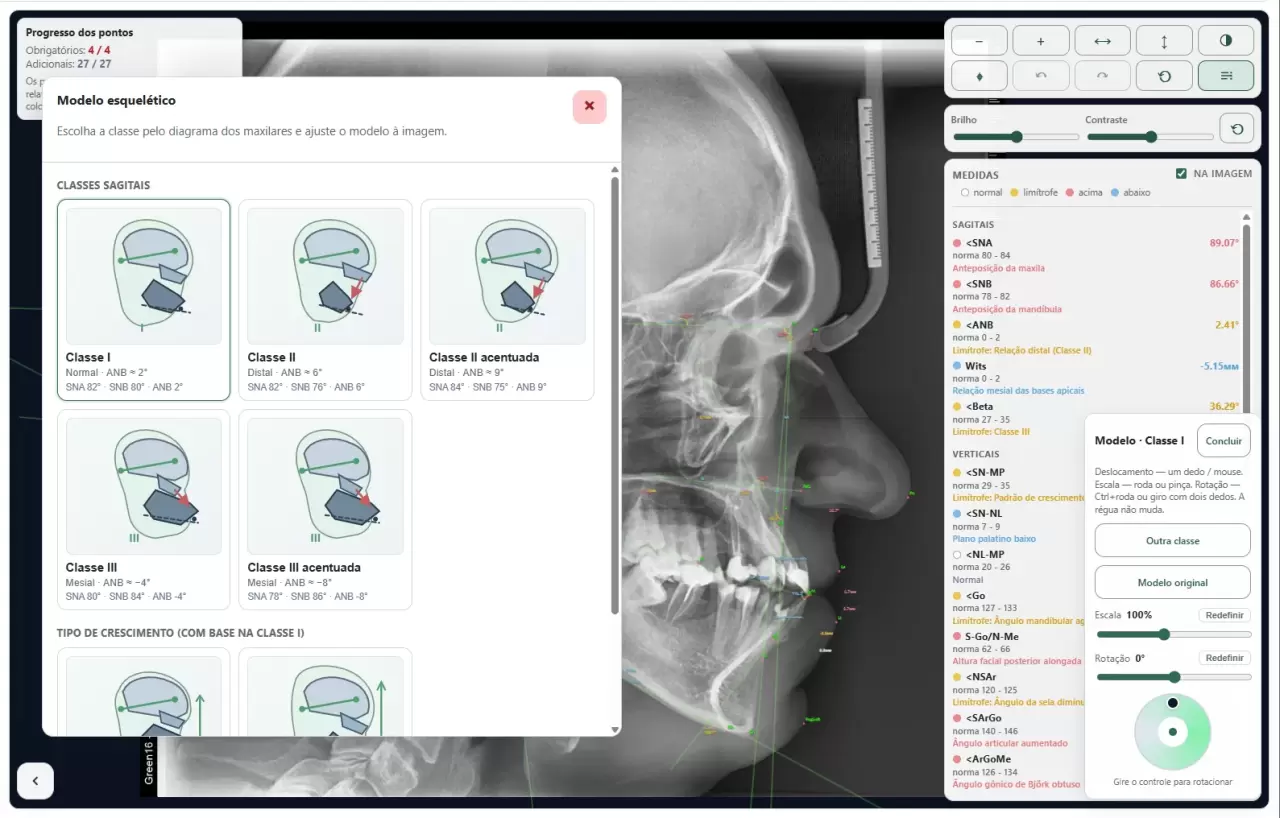Click the <NSAr measurement row
The image size is (1280, 818).
tap(1017, 689)
